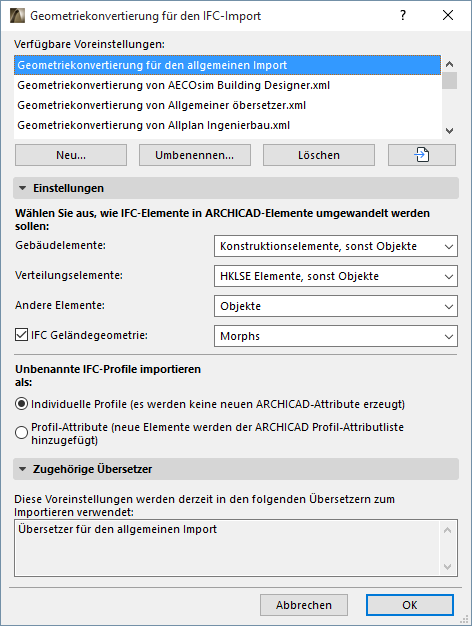Click the preset list scroll-down arrow
The width and height of the screenshot is (472, 626).
tap(449, 131)
